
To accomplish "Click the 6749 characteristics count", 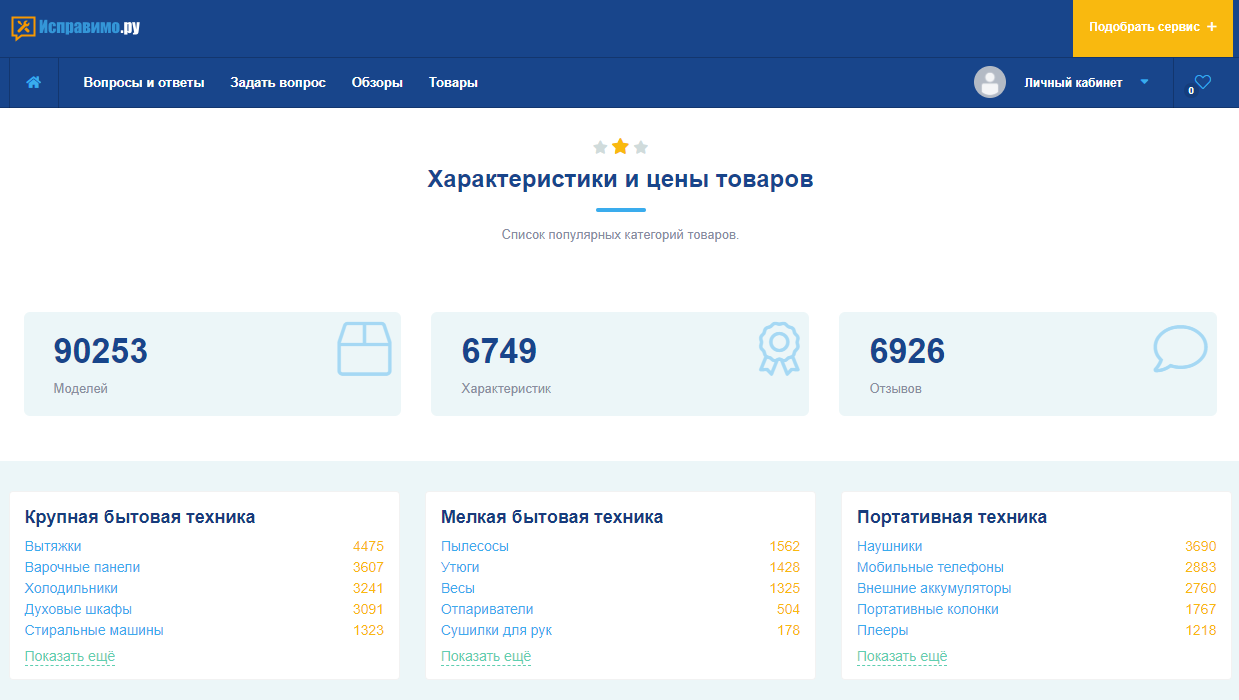I will point(499,351).
